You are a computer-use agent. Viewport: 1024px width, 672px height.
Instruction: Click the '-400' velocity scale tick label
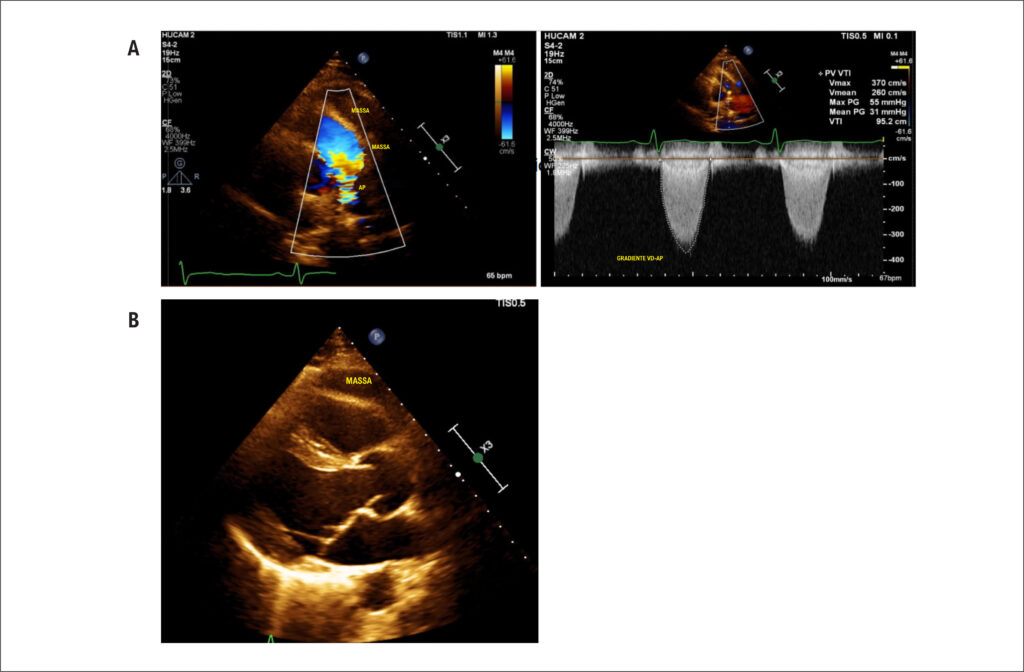click(x=896, y=260)
